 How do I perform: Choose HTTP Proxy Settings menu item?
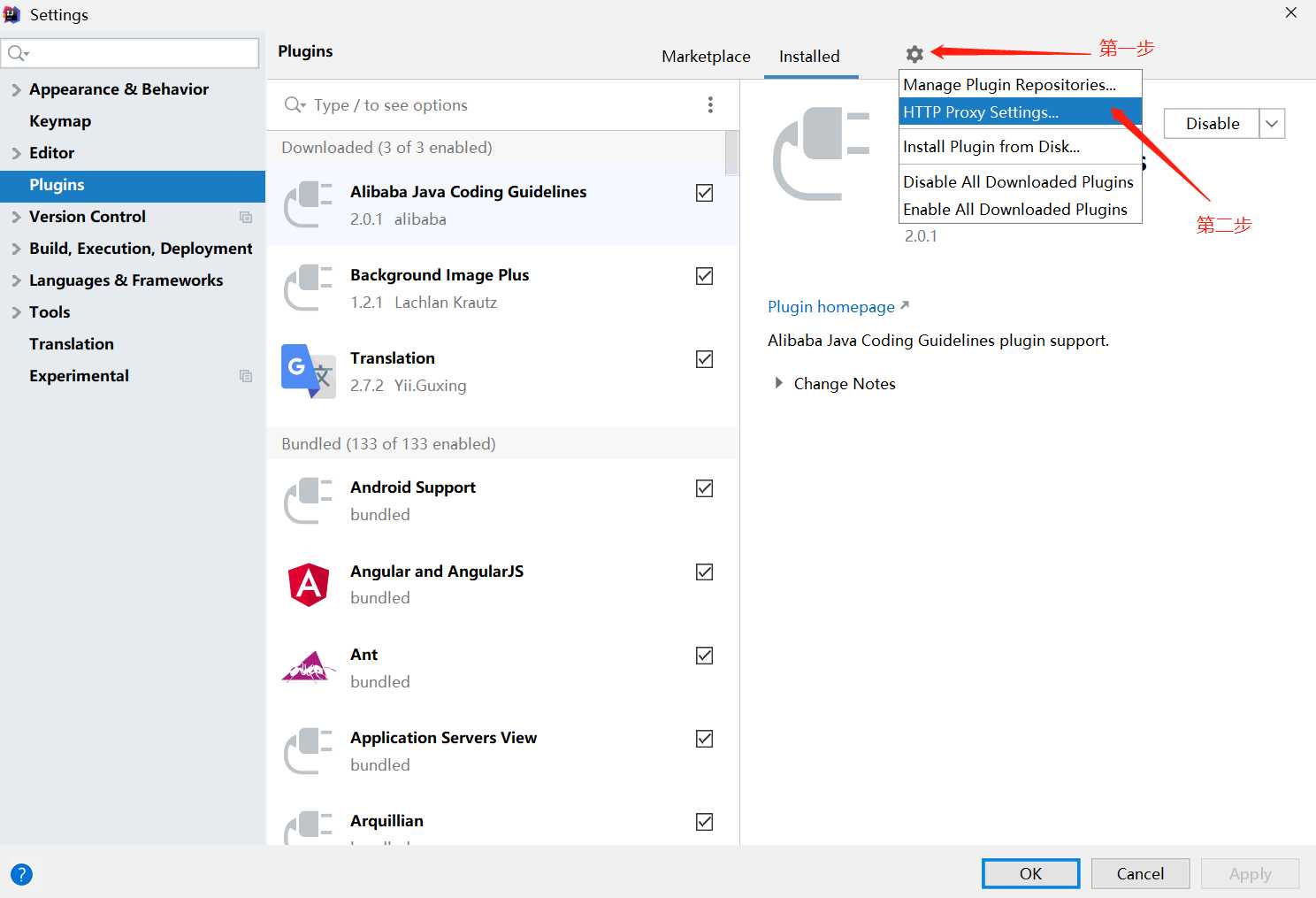click(1021, 112)
